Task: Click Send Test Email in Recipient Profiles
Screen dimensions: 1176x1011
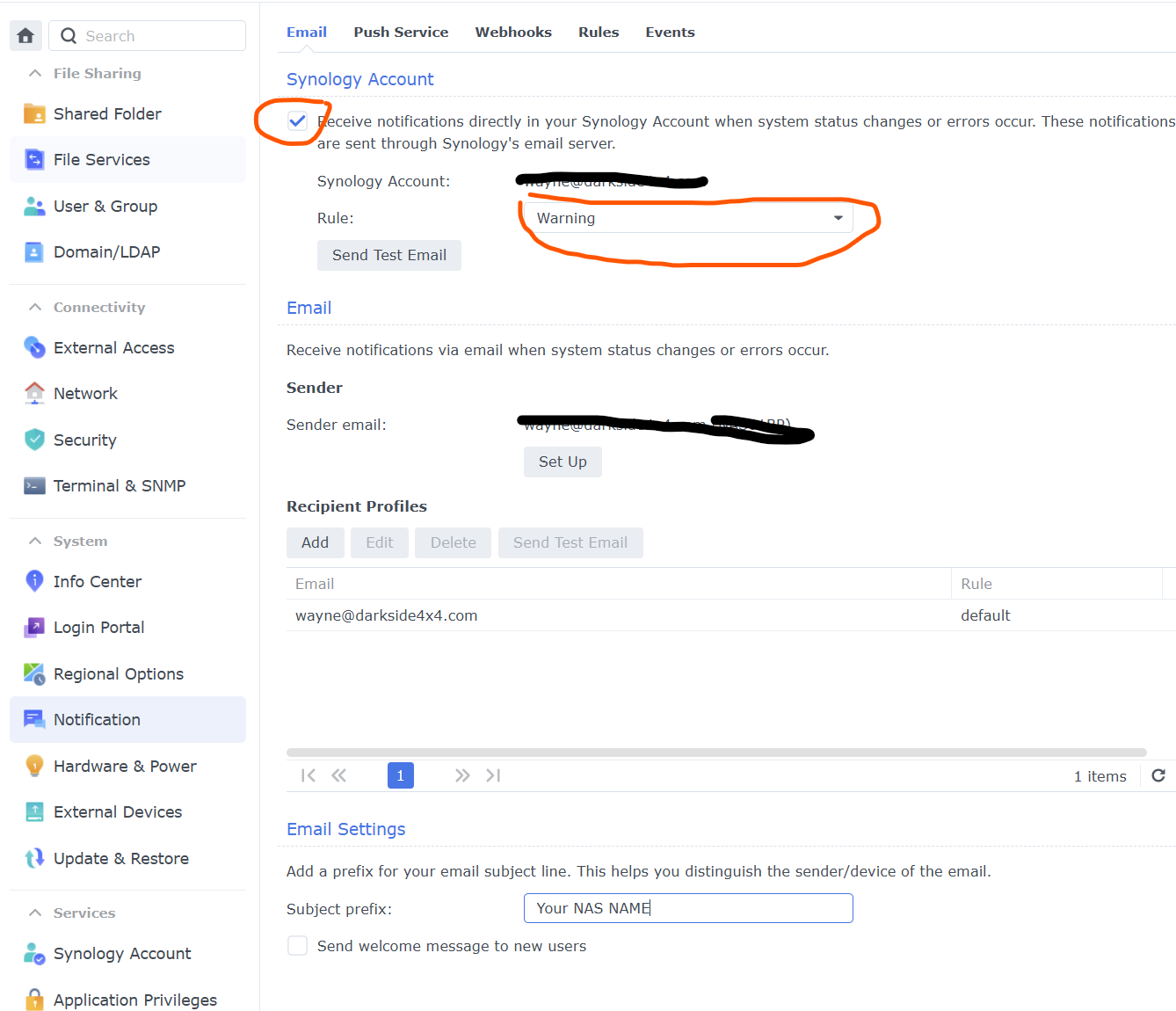Action: (x=570, y=542)
